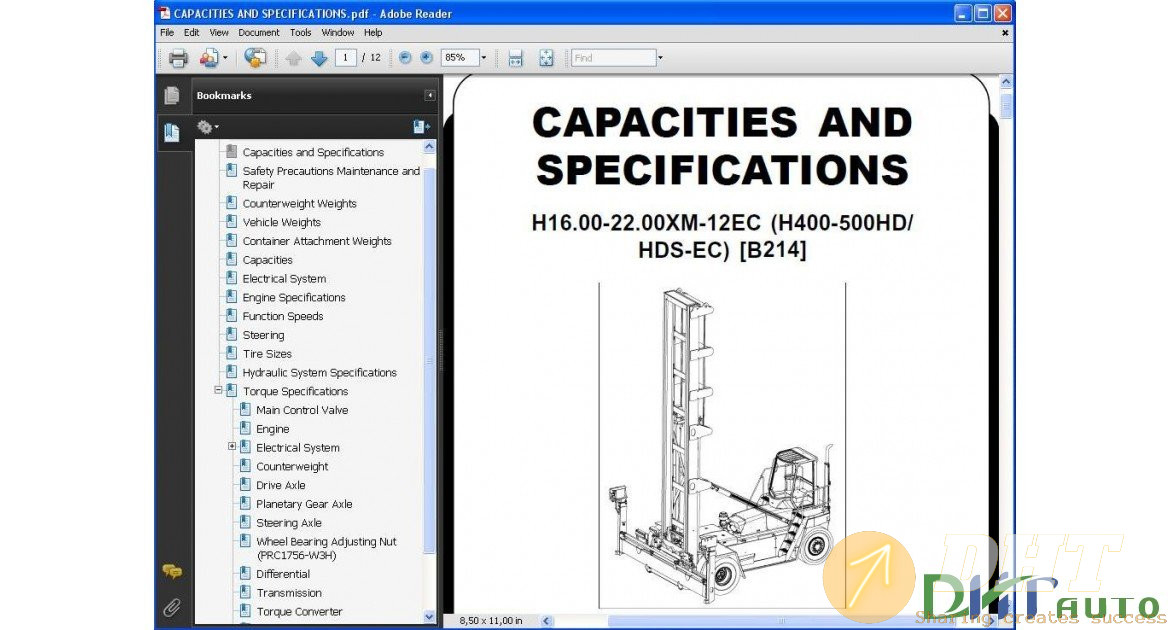Open the Drive Axle bookmark
The height and width of the screenshot is (630, 1170).
click(281, 485)
